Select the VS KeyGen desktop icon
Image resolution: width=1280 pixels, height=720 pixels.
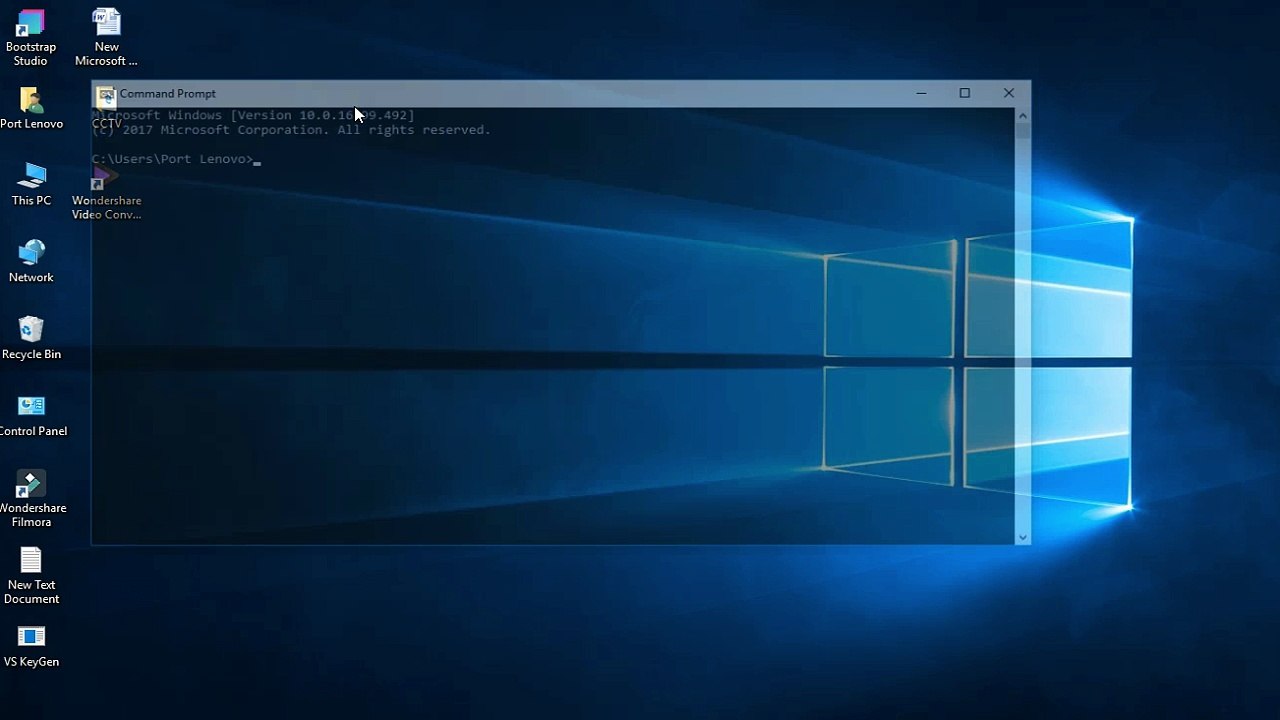click(31, 646)
